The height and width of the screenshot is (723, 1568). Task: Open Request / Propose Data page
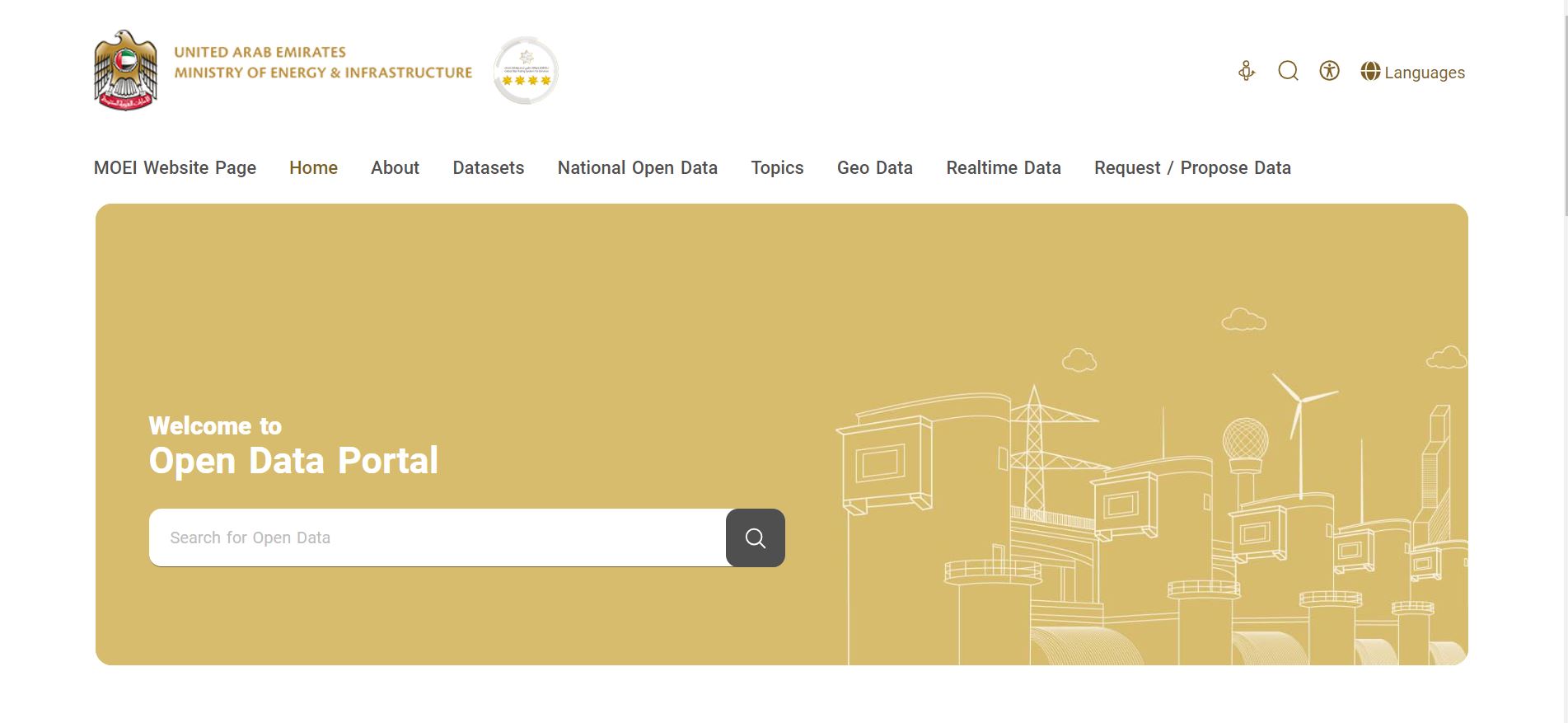(x=1192, y=168)
